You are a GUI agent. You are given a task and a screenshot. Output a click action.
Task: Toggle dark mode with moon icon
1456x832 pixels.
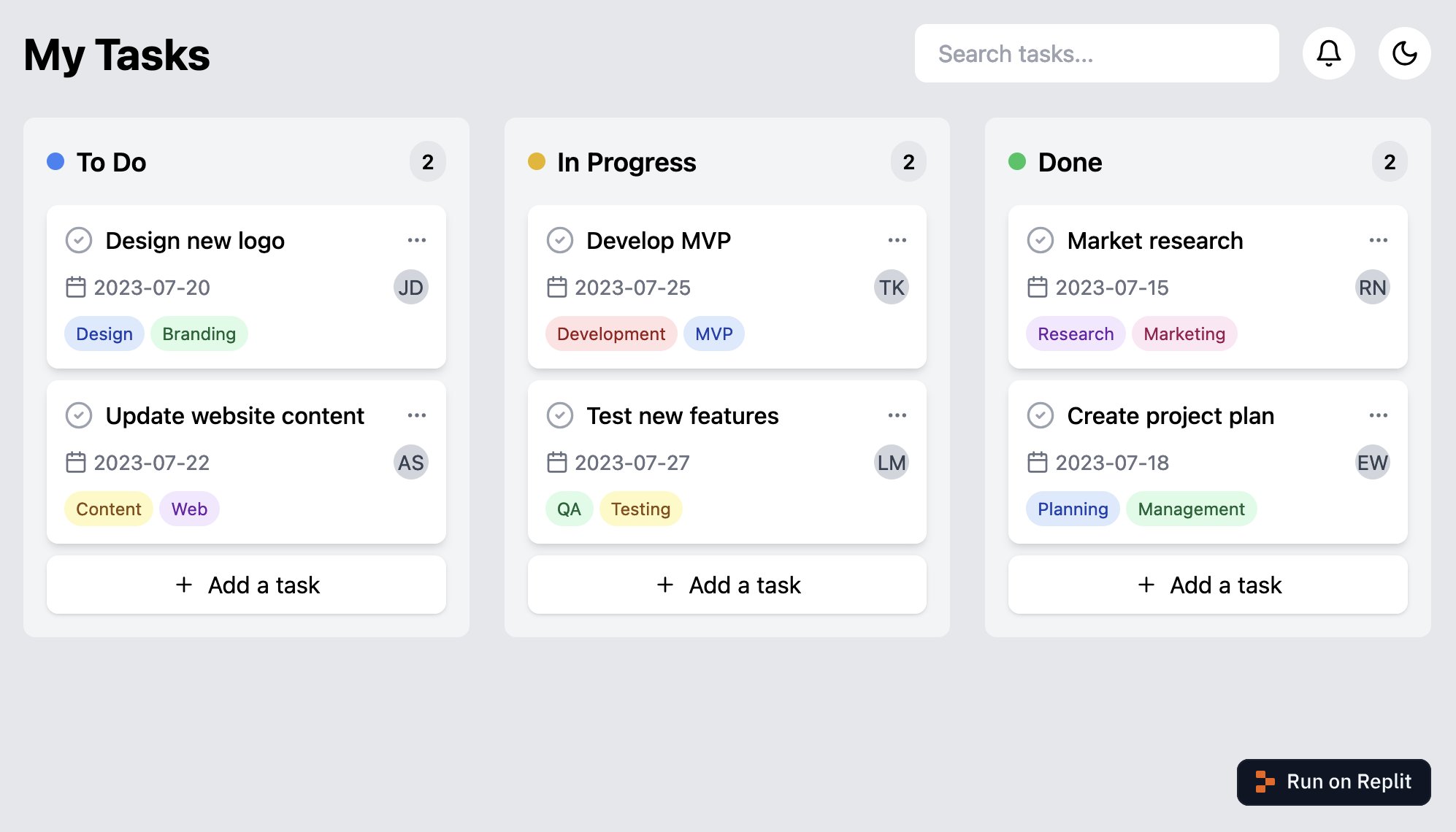click(x=1404, y=53)
